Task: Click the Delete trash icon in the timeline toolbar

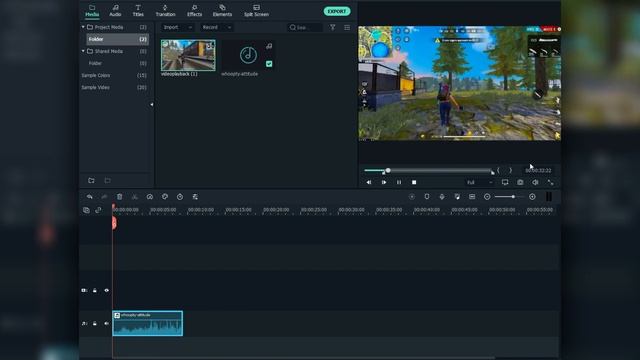Action: [120, 197]
